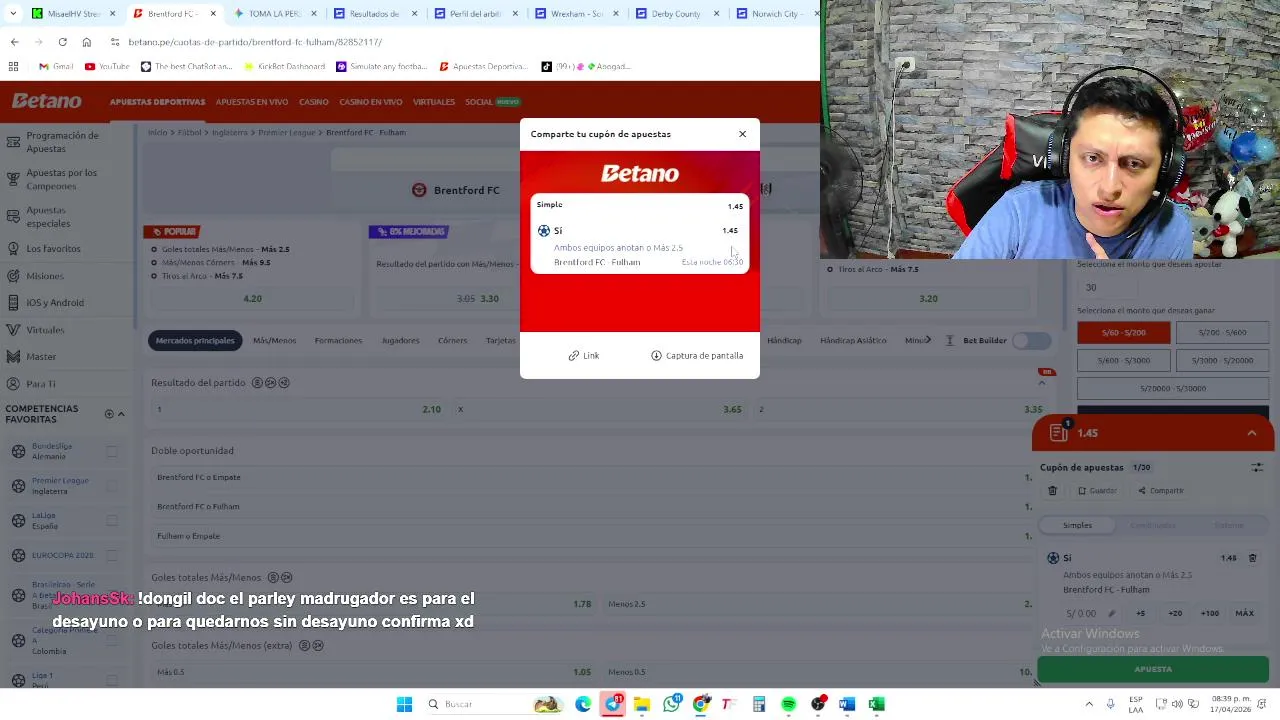Select Mercados principales tab
Screen dimensions: 1280x720
coord(195,341)
